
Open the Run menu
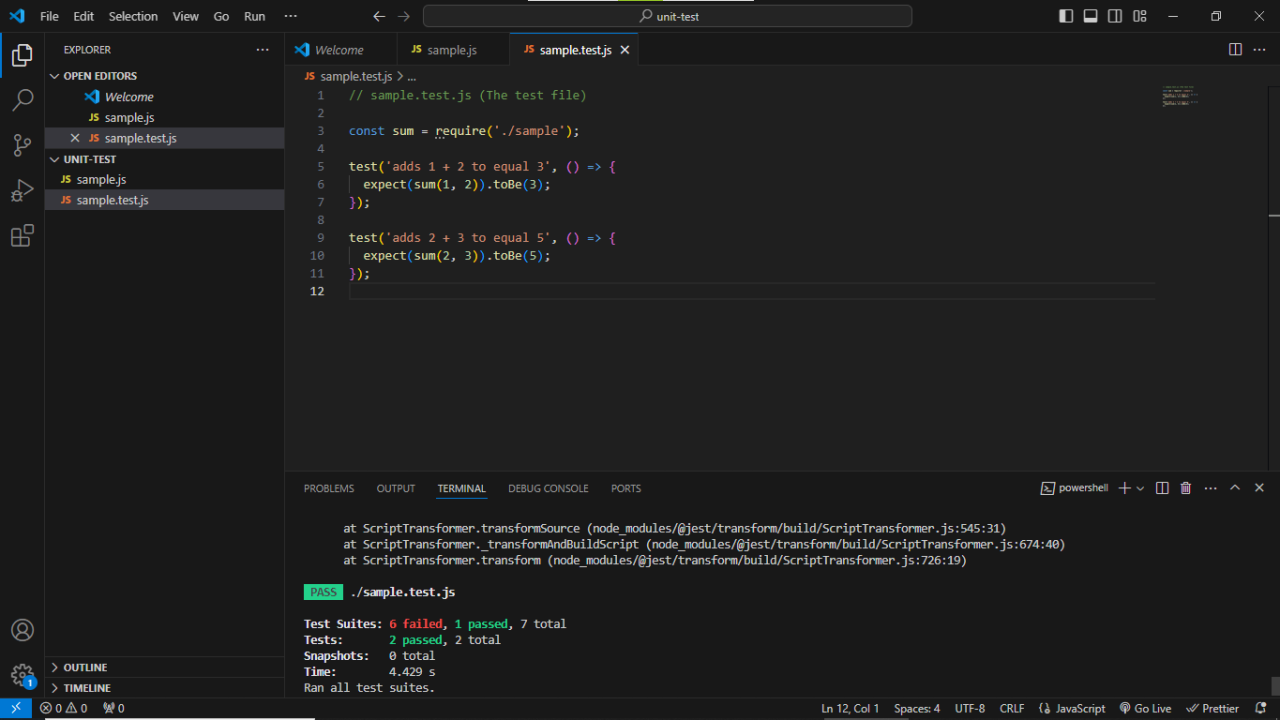(255, 16)
